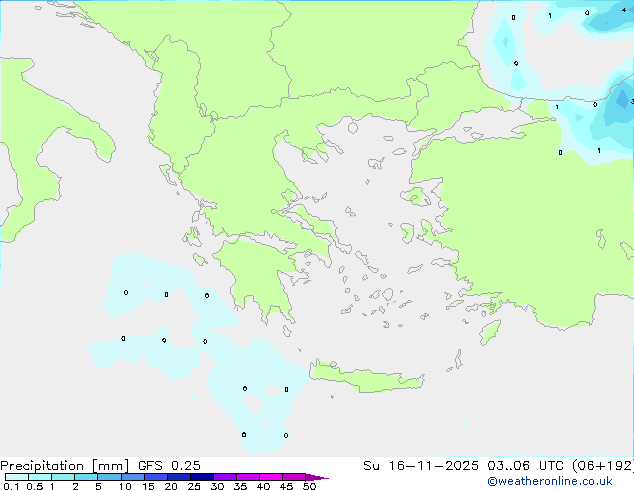Click the '35' legend scale label
Image resolution: width=634 pixels, height=490 pixels.
tap(240, 486)
